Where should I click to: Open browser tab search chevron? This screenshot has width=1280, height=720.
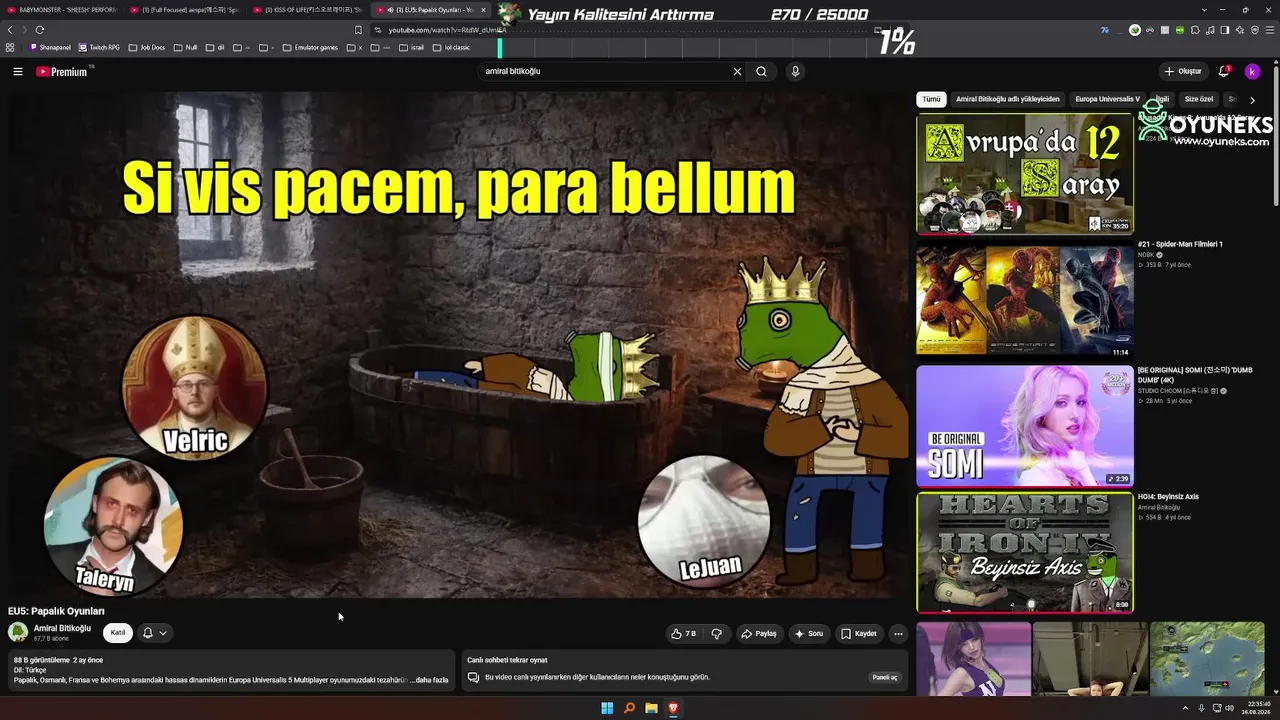tap(1204, 10)
